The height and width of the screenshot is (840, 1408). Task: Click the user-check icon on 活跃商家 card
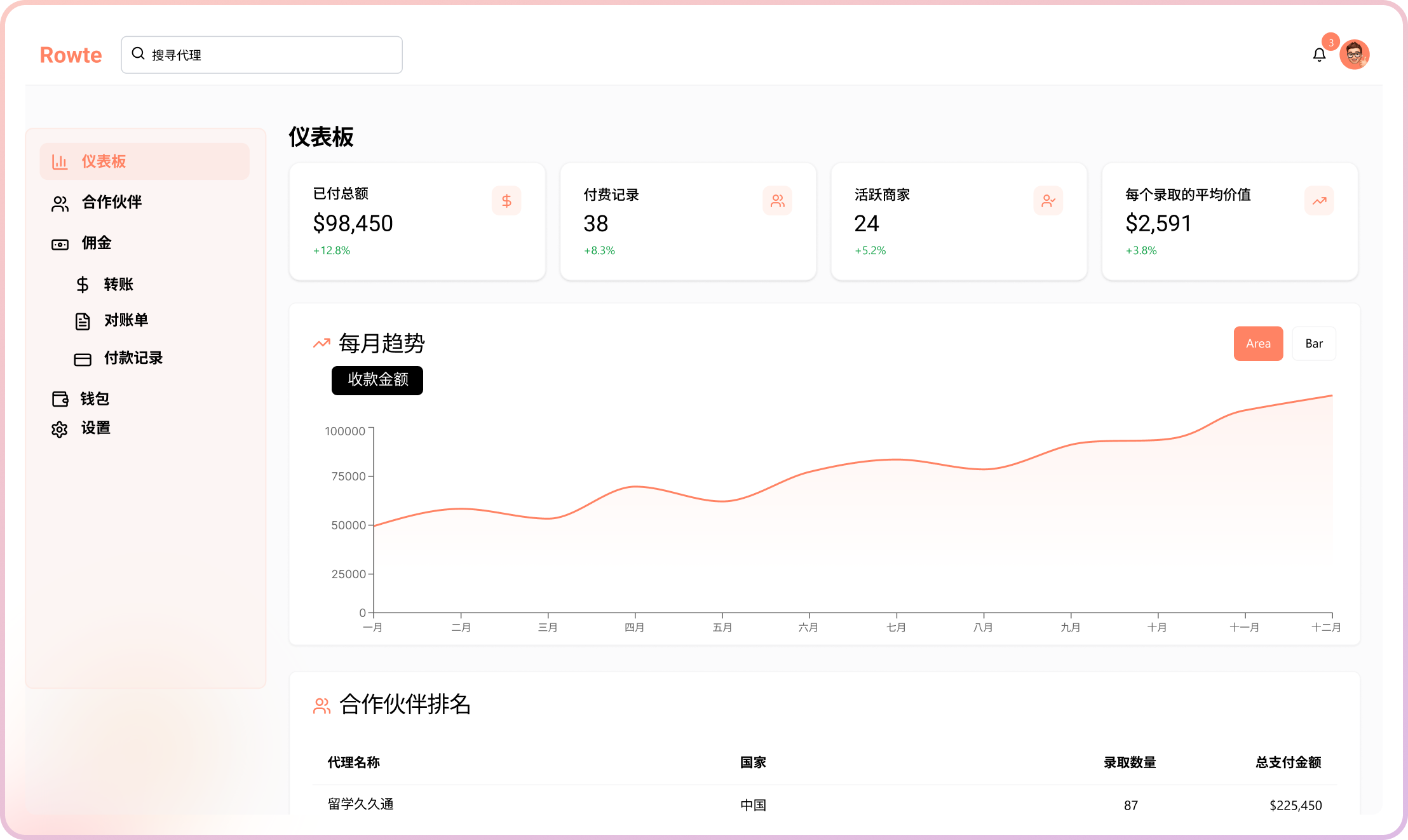point(1048,201)
